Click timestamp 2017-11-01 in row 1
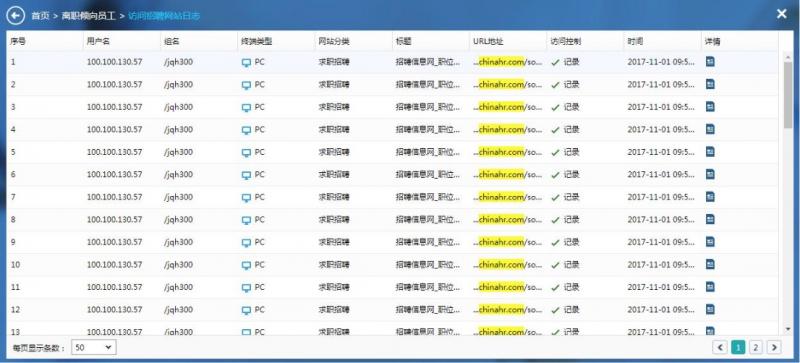This screenshot has height=363, width=800. [x=661, y=62]
